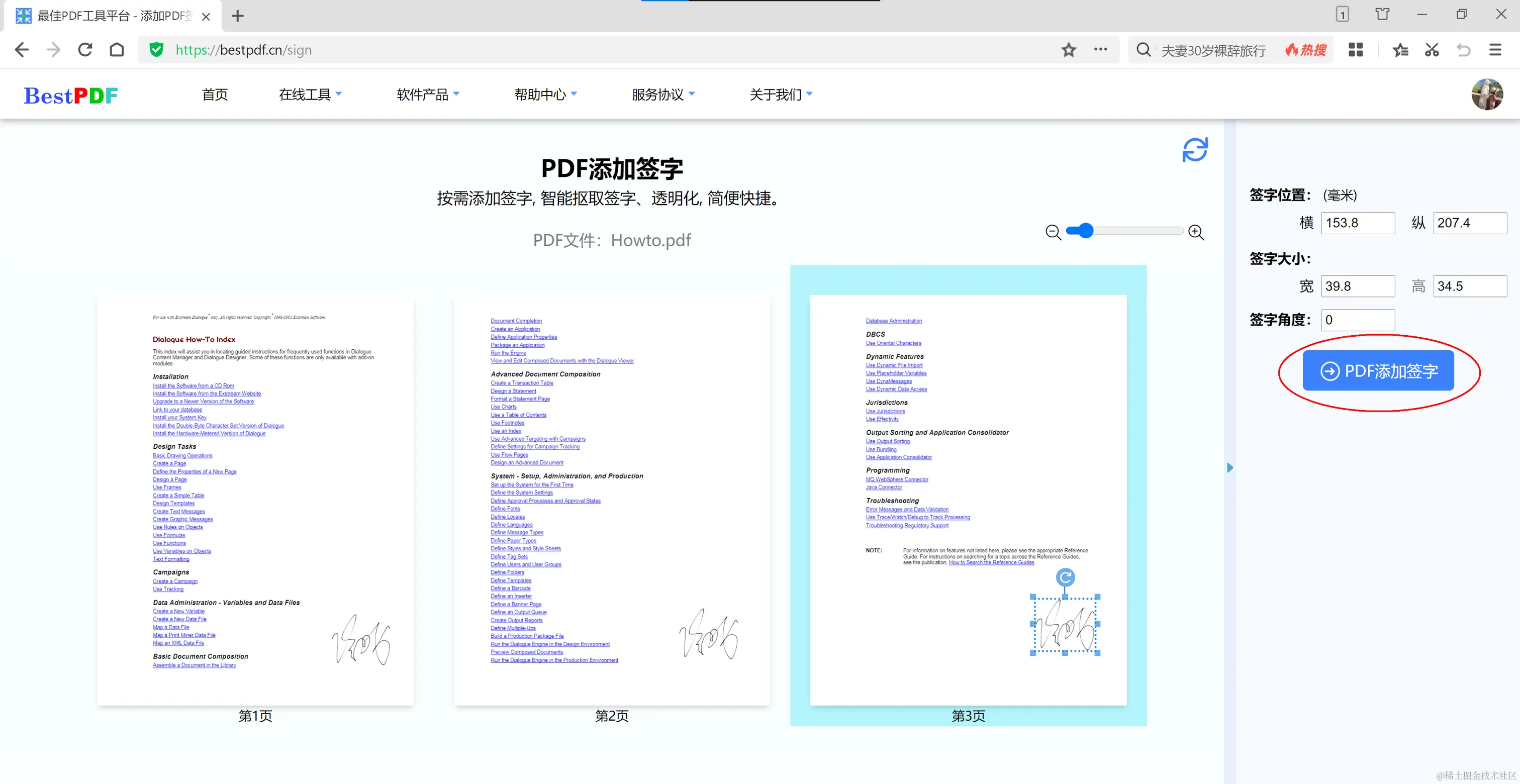The height and width of the screenshot is (784, 1520).
Task: Click the BestPDF logo link
Action: 71,95
